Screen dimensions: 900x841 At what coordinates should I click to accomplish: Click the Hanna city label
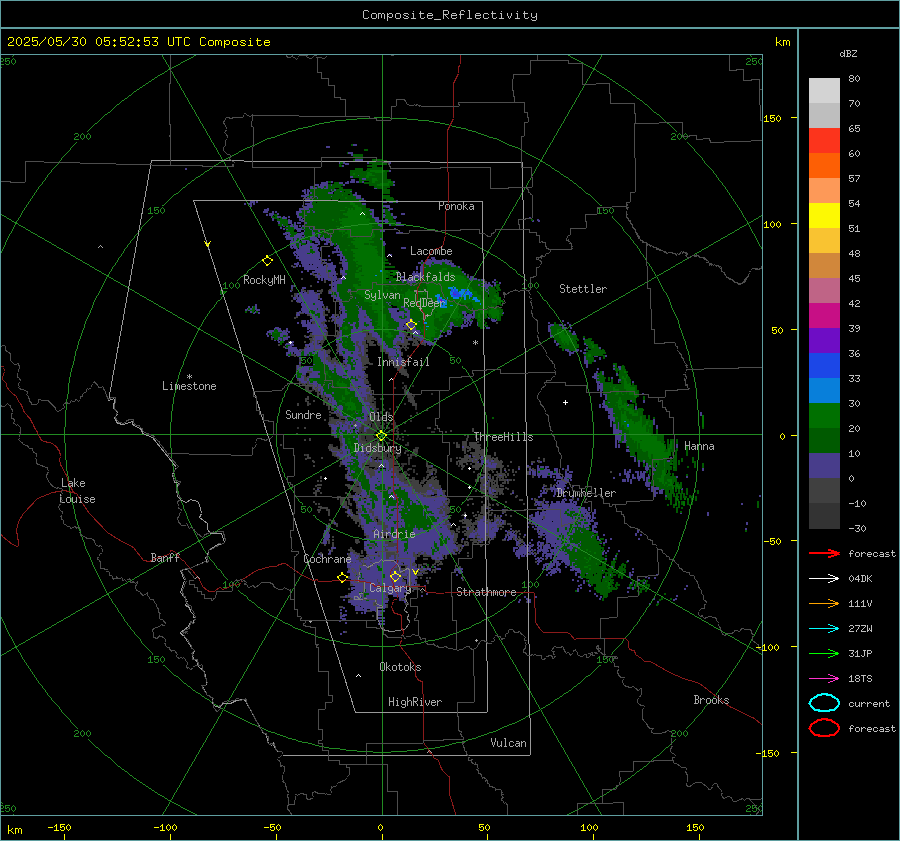pyautogui.click(x=699, y=446)
